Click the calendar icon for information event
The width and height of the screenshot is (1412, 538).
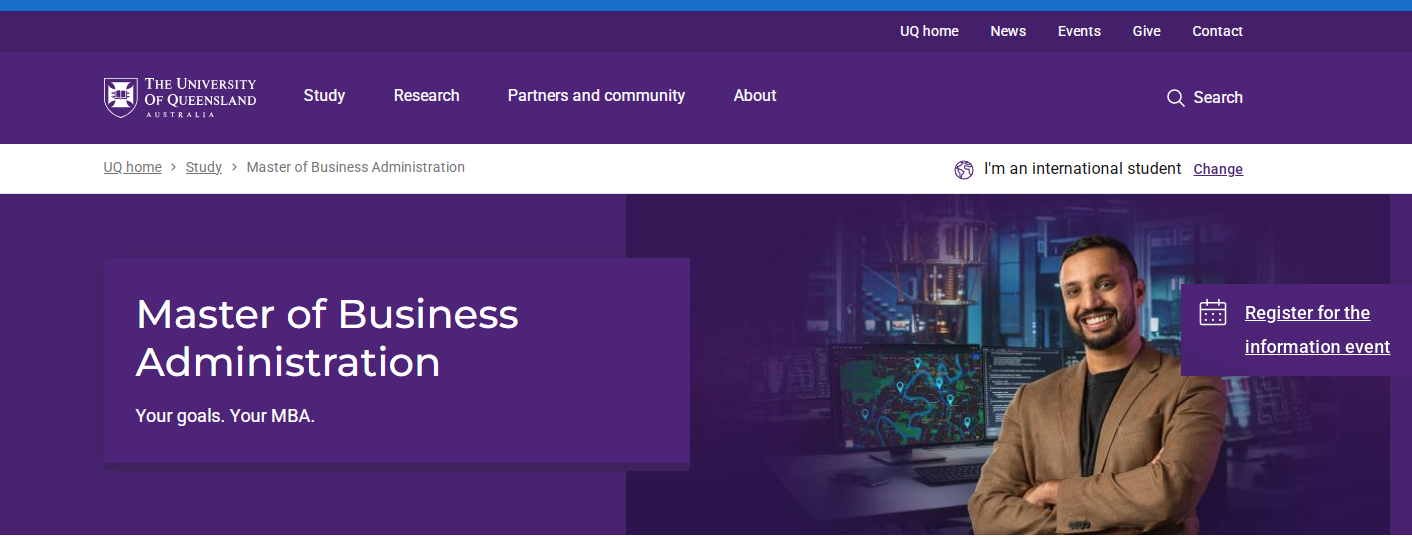pos(1212,313)
